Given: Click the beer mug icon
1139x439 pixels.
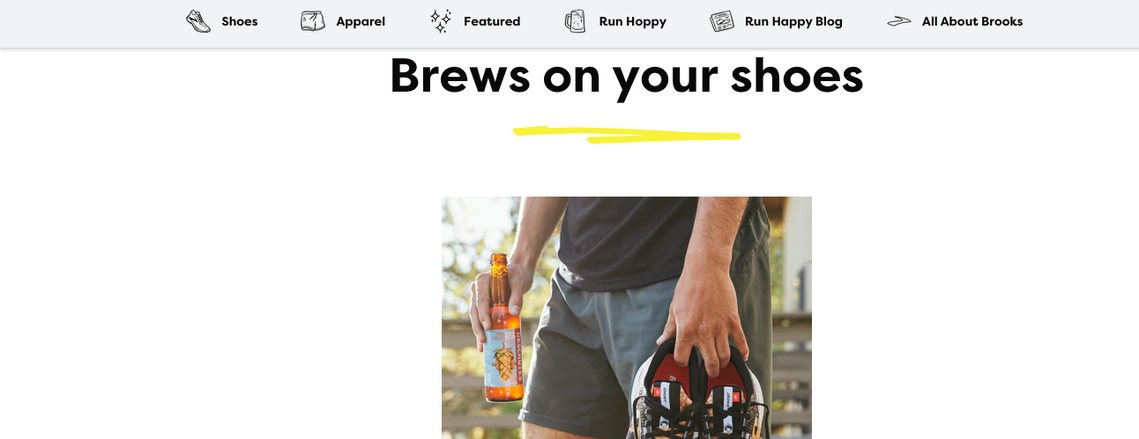Looking at the screenshot, I should 575,21.
